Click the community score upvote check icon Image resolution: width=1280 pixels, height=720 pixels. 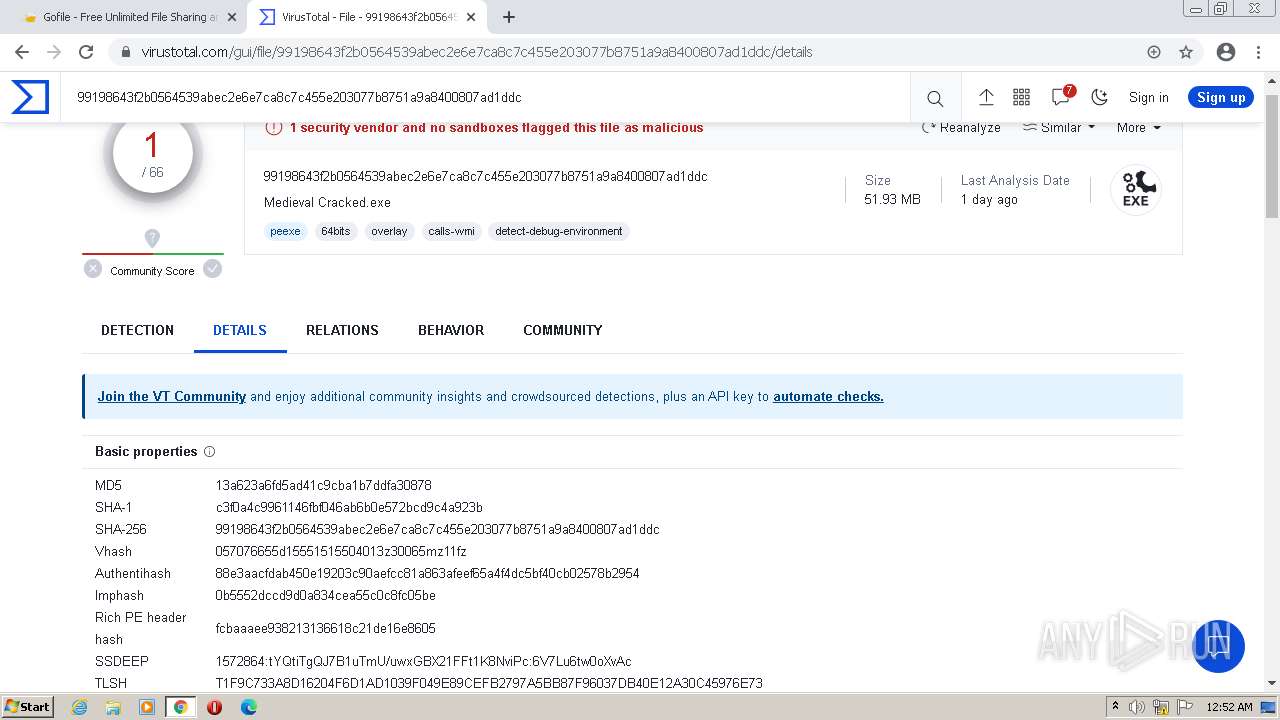coord(212,268)
